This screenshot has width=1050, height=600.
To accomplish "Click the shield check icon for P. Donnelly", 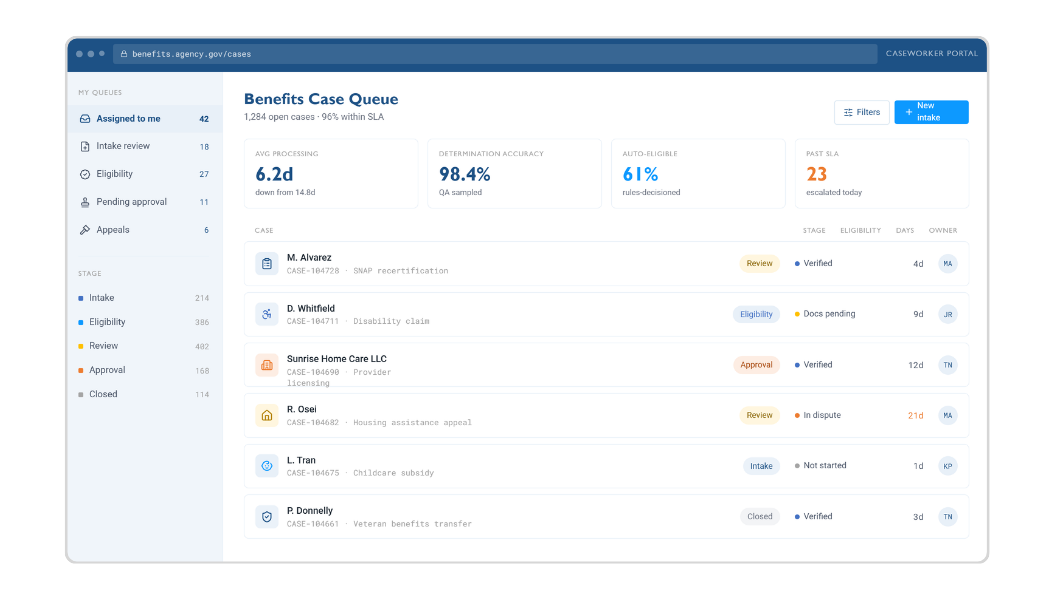I will click(x=267, y=516).
